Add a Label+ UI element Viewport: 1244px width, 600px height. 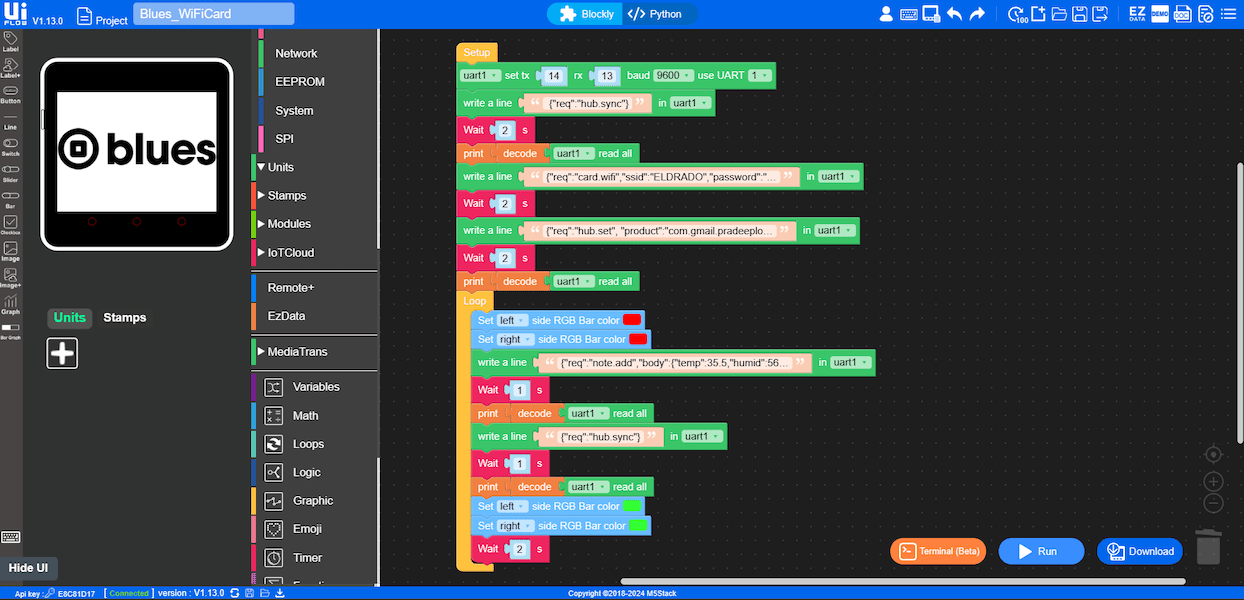coord(10,66)
